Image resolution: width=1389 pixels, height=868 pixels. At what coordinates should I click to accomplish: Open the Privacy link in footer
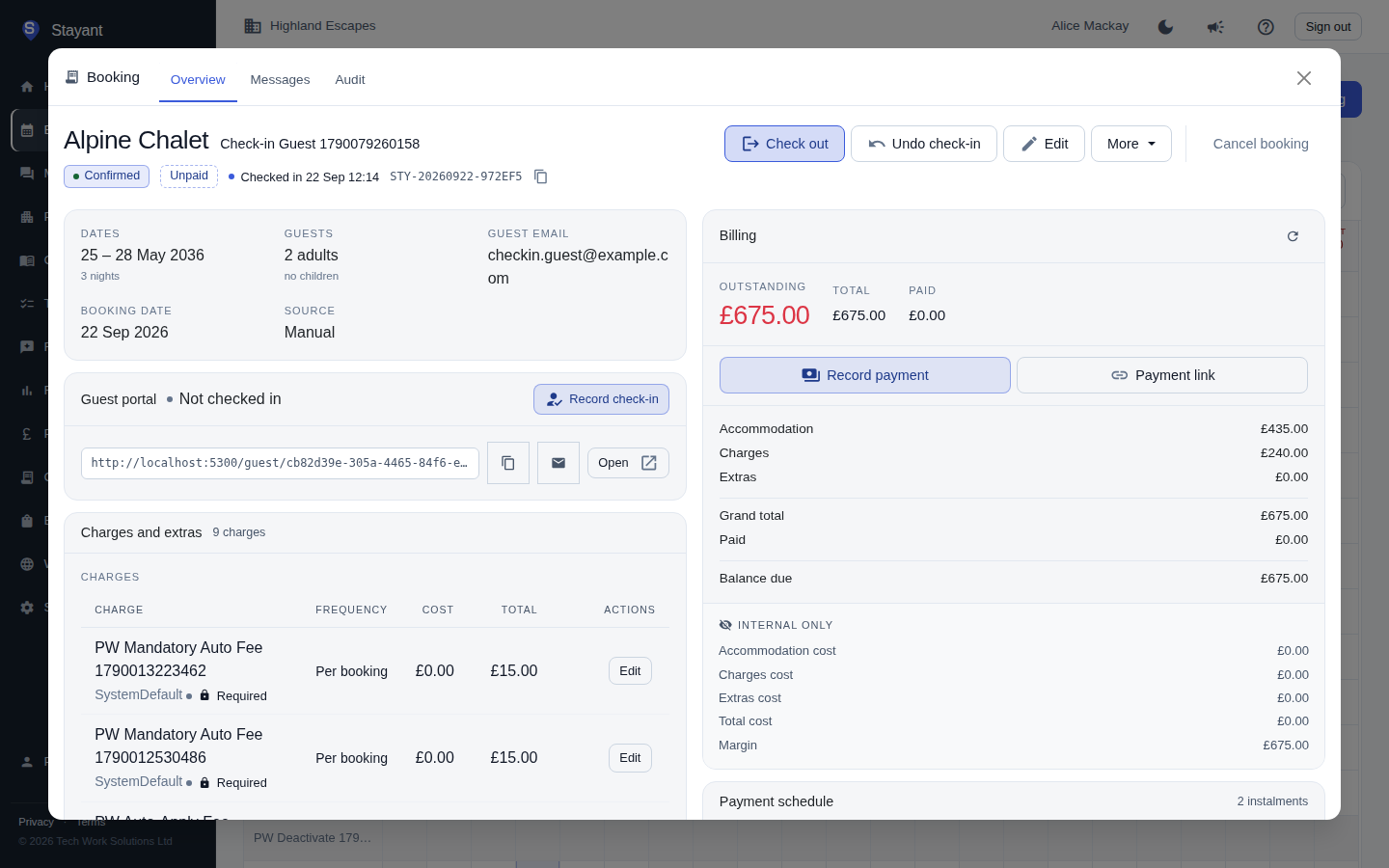(x=37, y=822)
